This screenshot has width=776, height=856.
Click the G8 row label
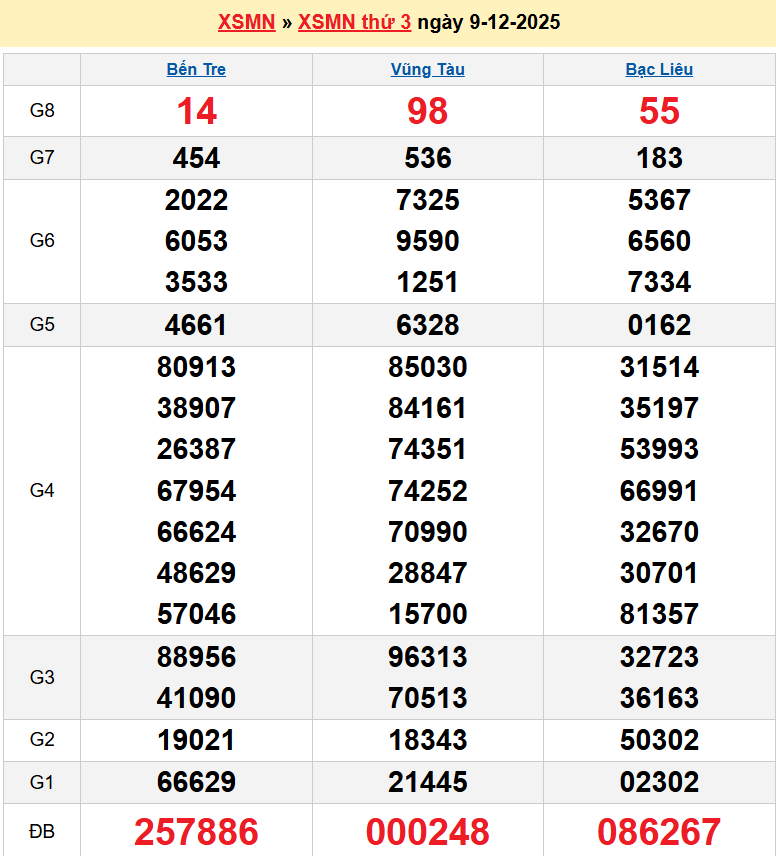point(42,111)
